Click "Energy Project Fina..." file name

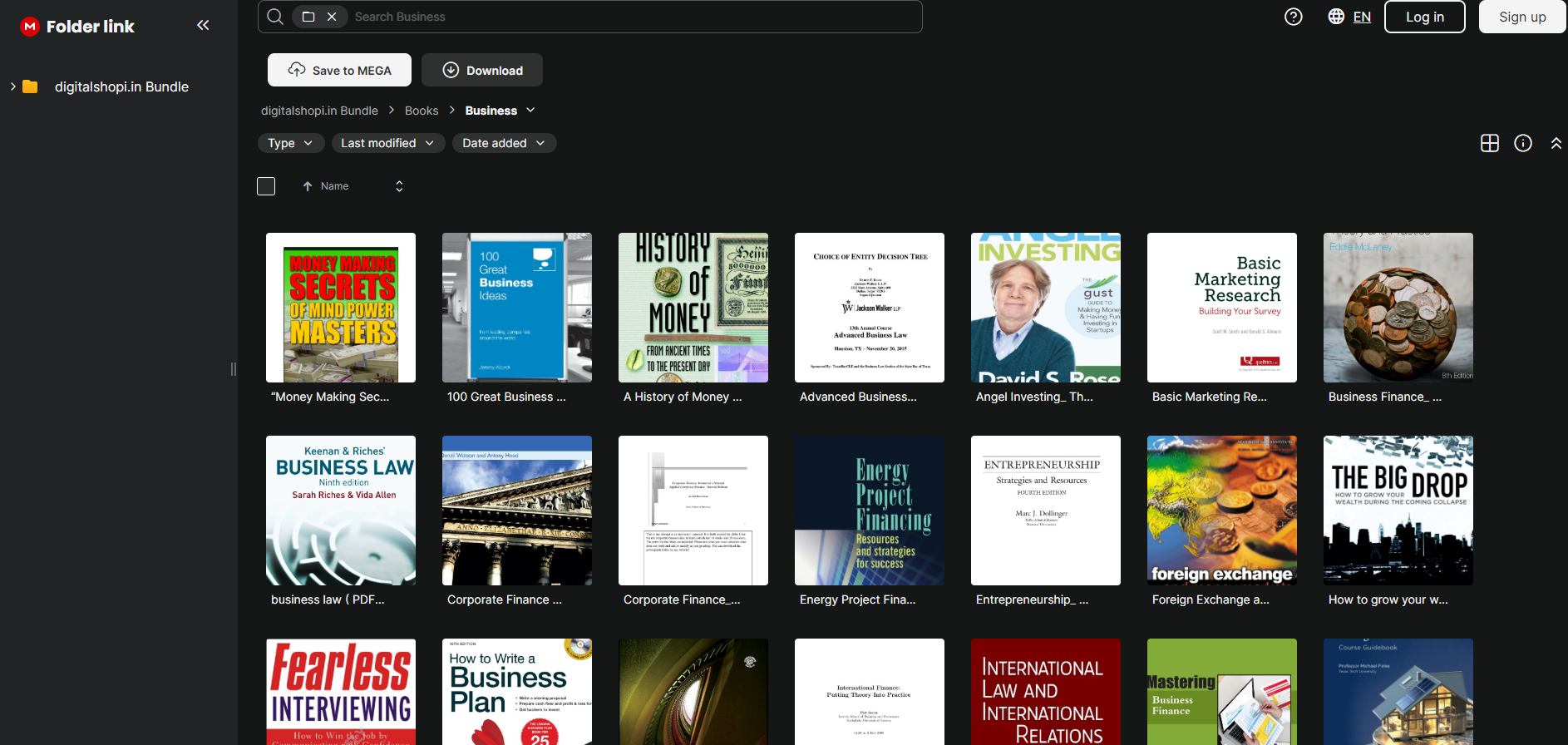pos(857,599)
